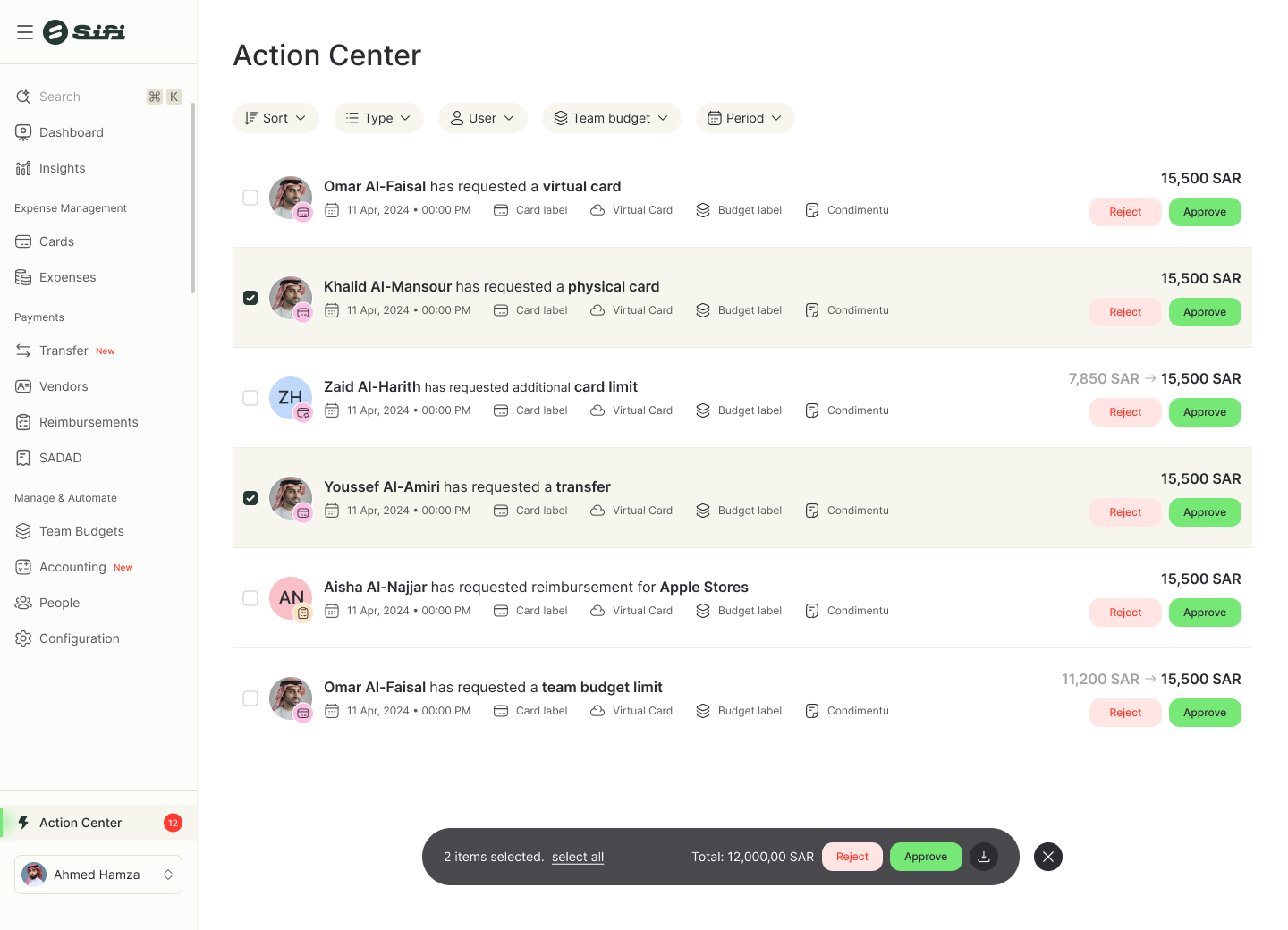Expand the Sort dropdown
Screen dimensions: 1288x930
[275, 118]
